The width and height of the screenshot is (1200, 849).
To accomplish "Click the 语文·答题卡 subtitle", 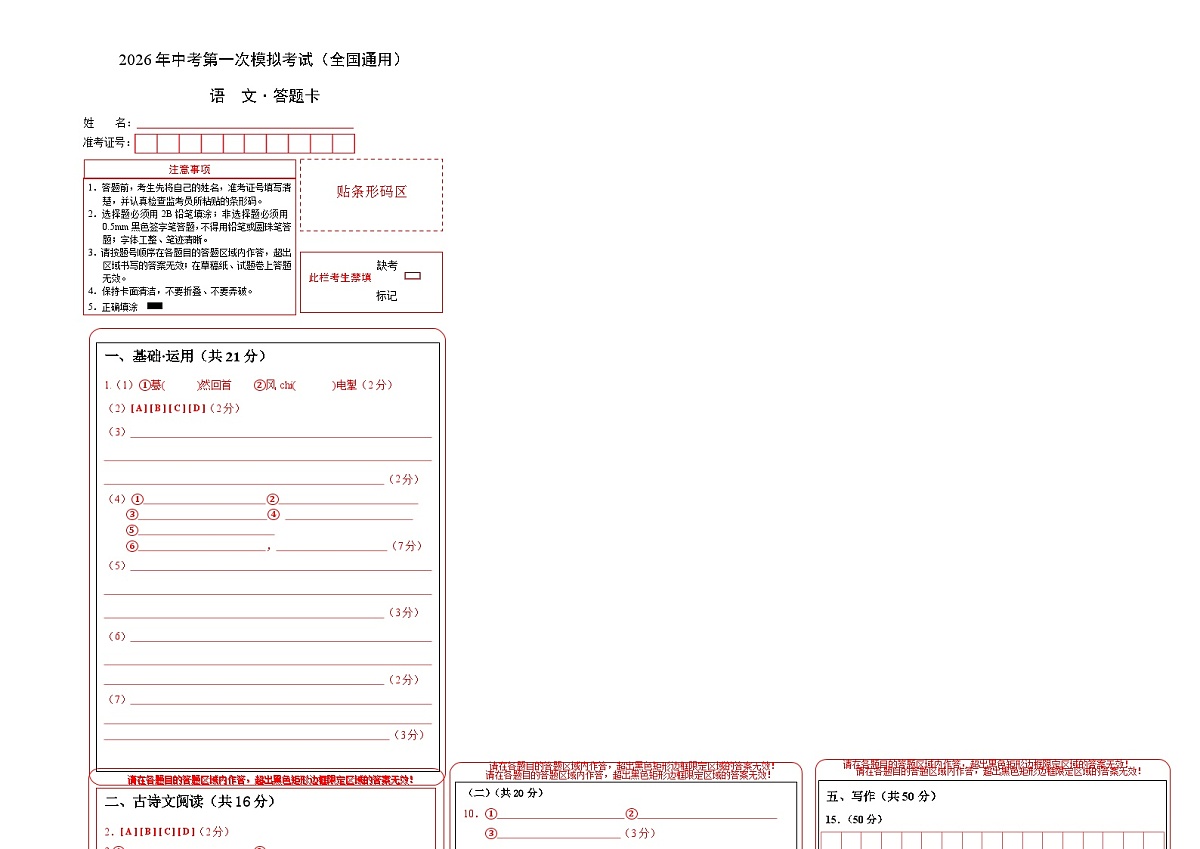I will pos(265,96).
